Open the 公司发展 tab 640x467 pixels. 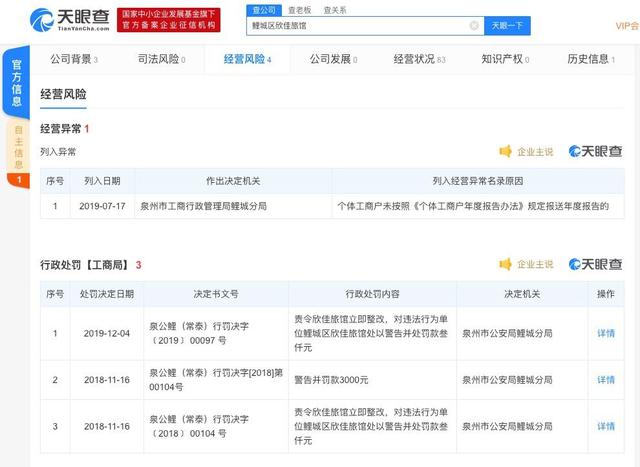333,59
